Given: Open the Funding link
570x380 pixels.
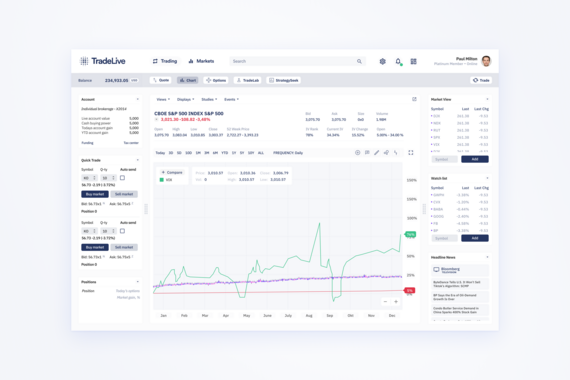Looking at the screenshot, I should 87,143.
